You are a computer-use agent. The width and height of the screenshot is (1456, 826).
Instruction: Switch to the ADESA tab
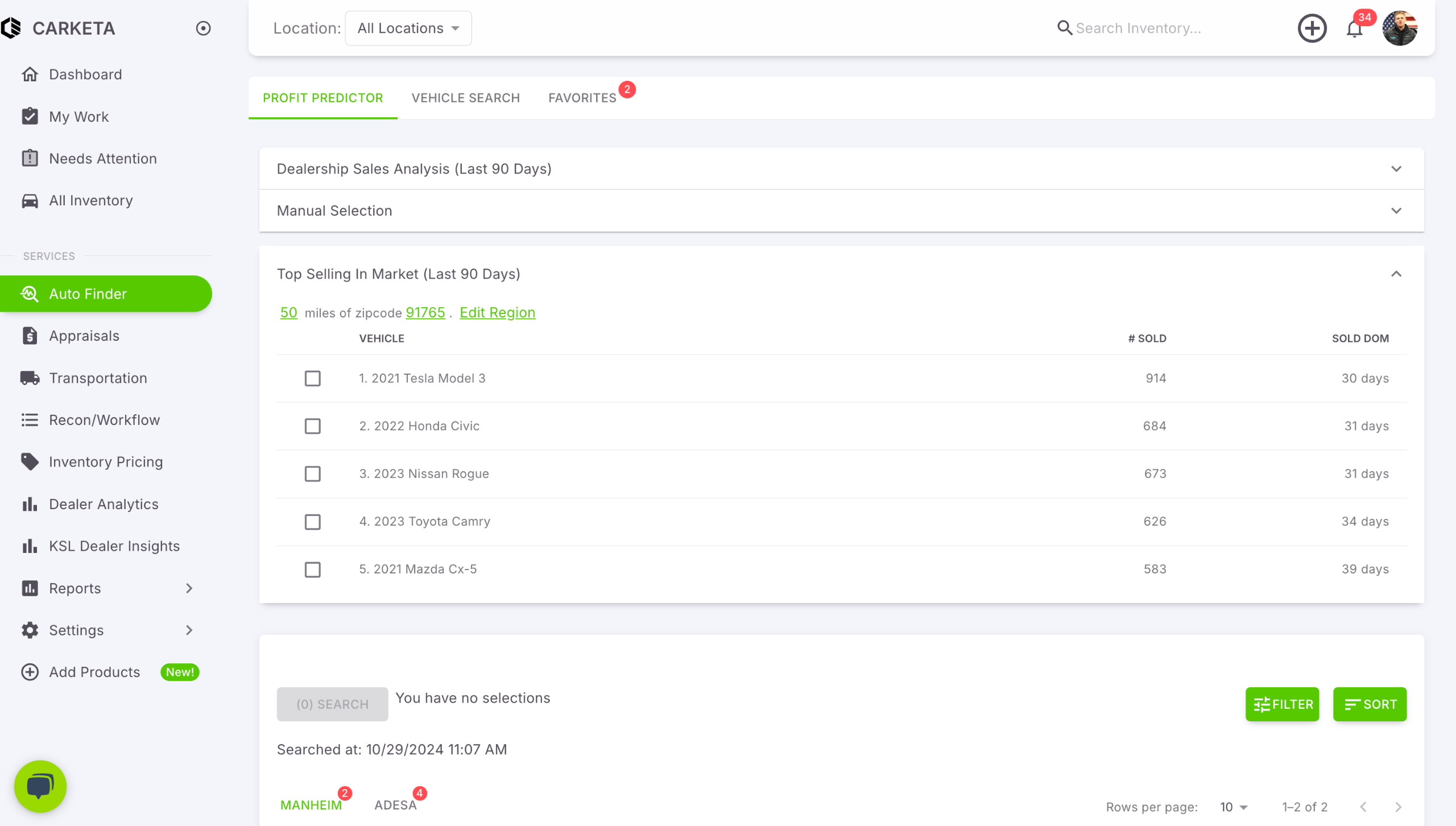[x=395, y=805]
